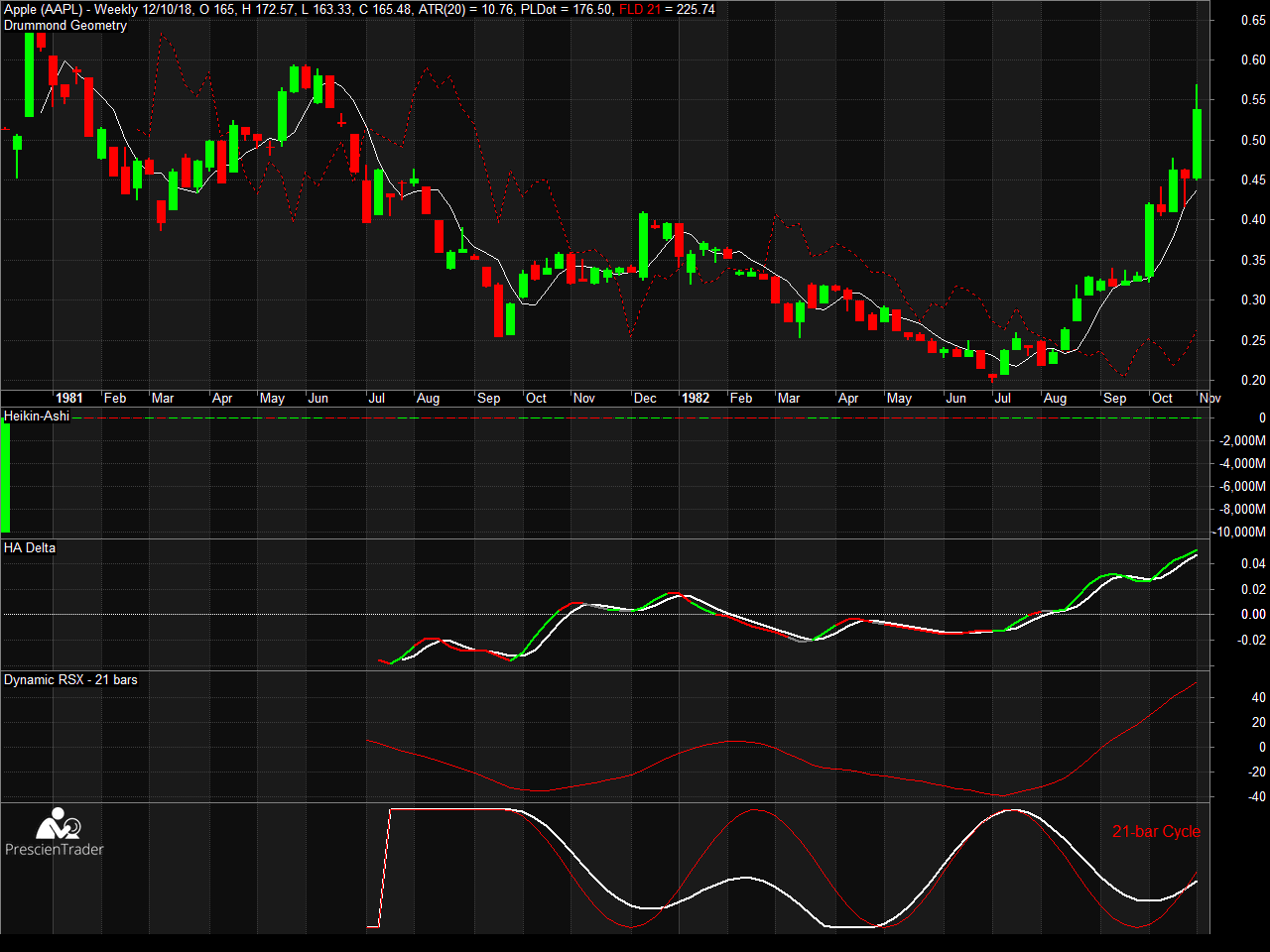Click the 'Heikin-Ashi' panel label
Viewport: 1270px width, 952px height.
[x=37, y=416]
